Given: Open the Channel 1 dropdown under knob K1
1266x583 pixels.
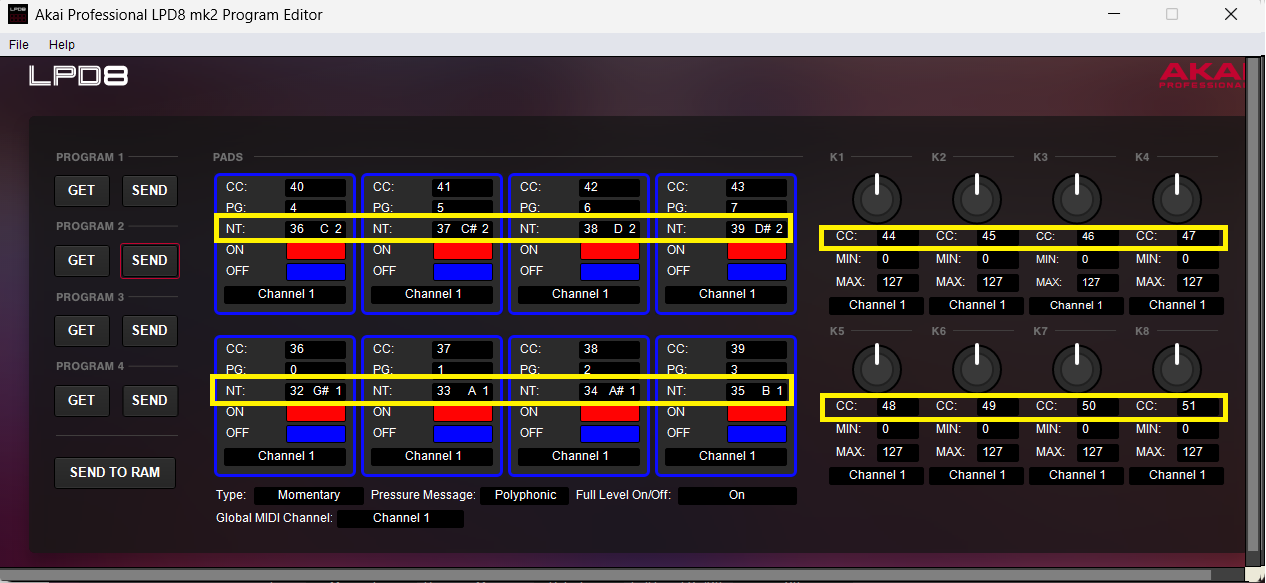Looking at the screenshot, I should point(876,305).
